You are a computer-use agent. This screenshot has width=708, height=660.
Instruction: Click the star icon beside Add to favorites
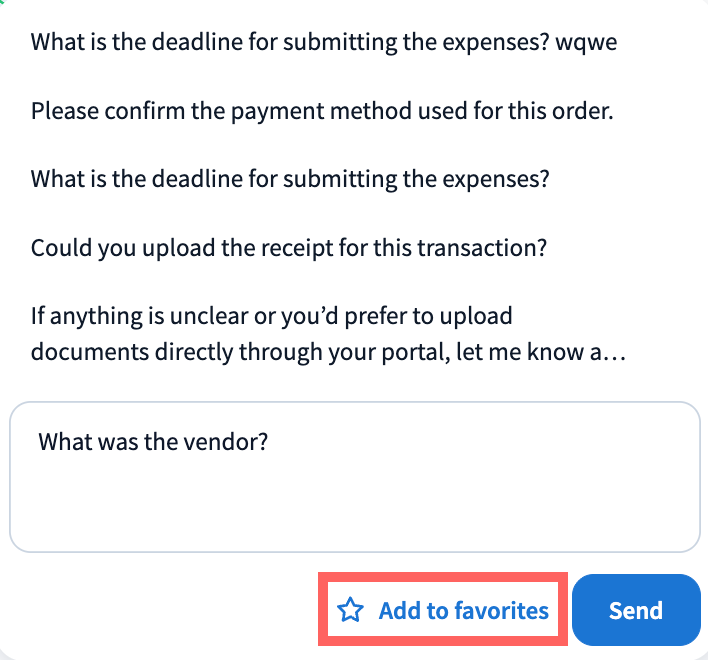coord(349,611)
